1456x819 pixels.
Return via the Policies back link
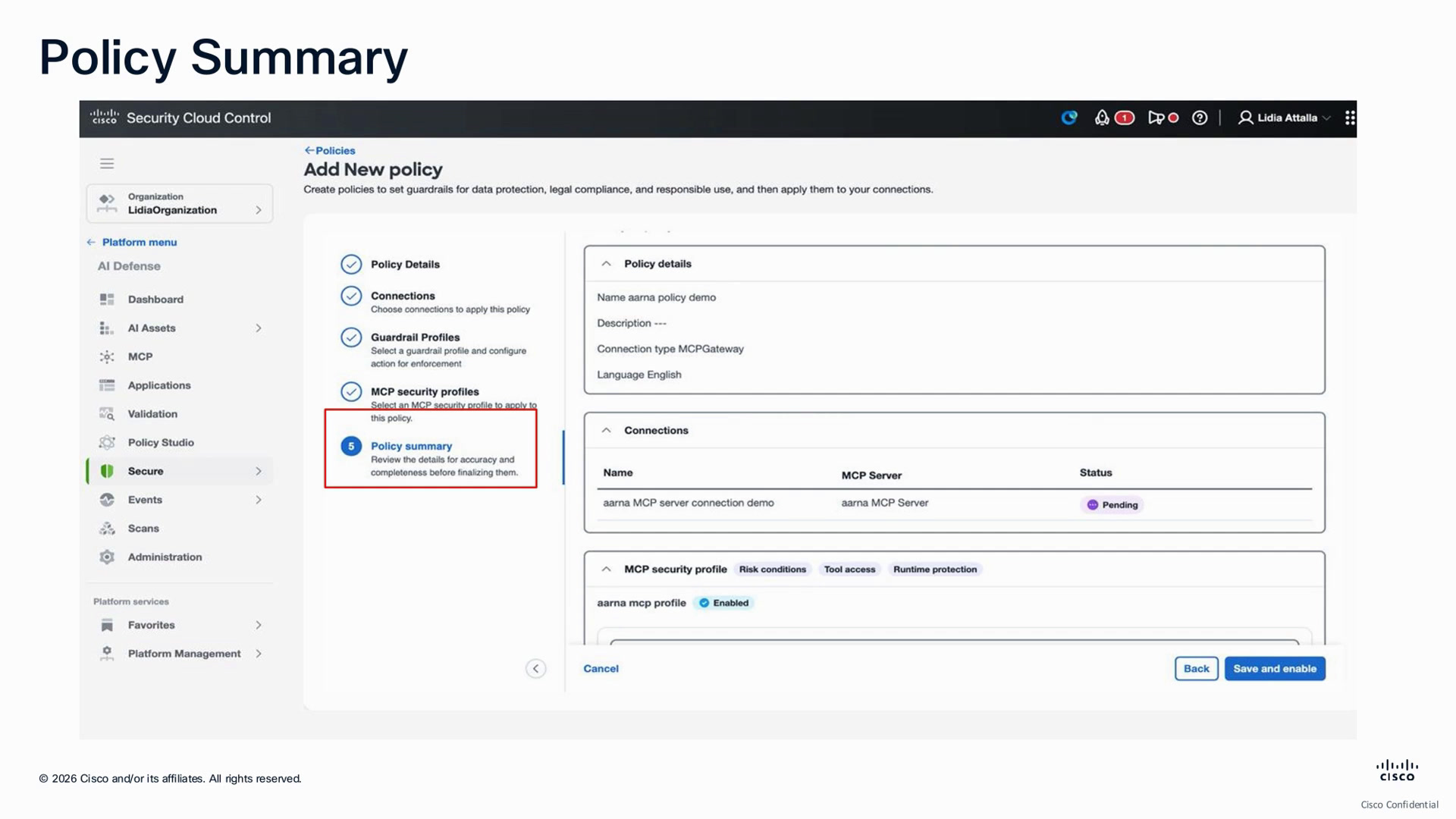click(330, 151)
